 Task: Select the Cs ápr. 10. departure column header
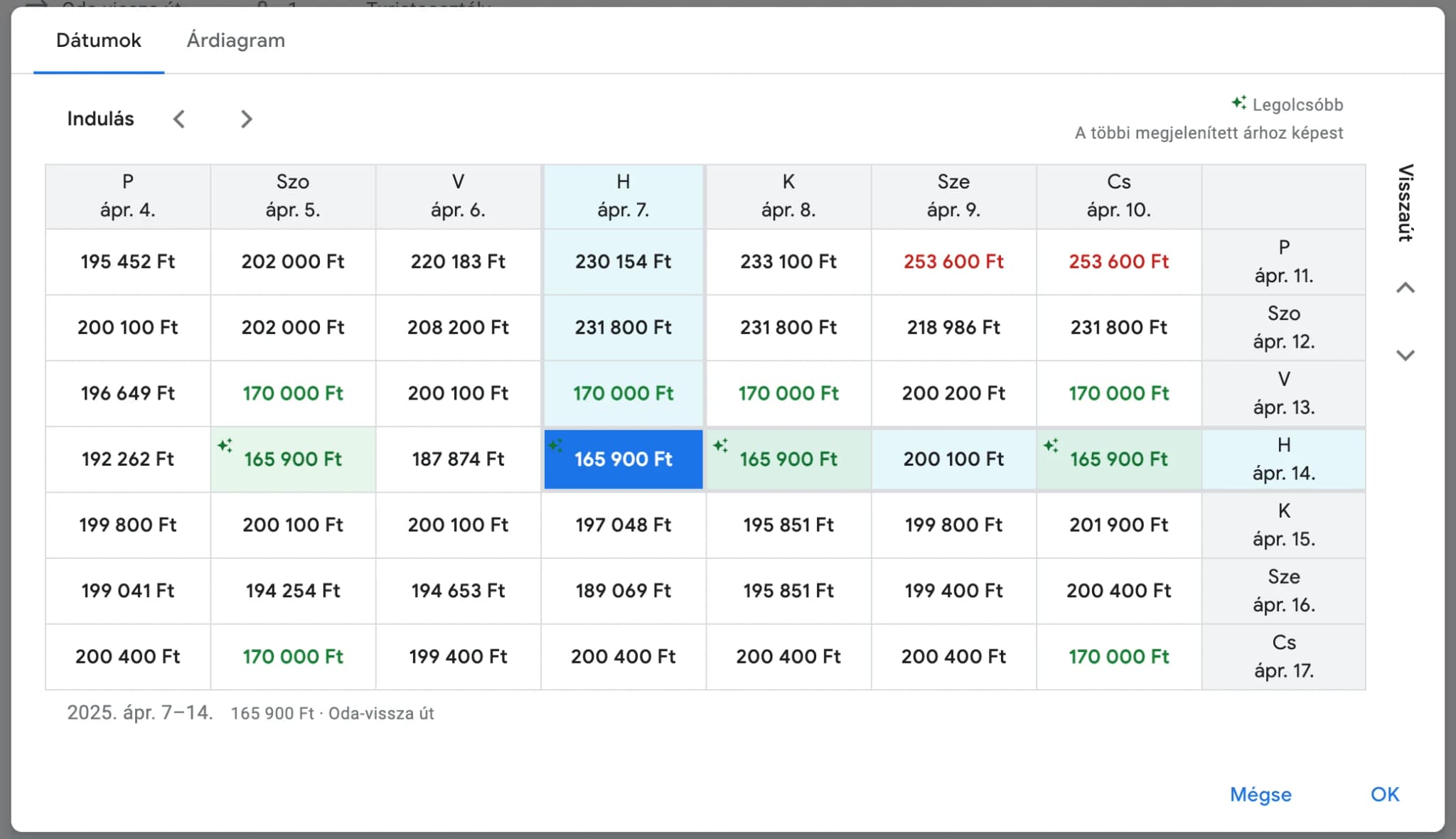tap(1119, 196)
